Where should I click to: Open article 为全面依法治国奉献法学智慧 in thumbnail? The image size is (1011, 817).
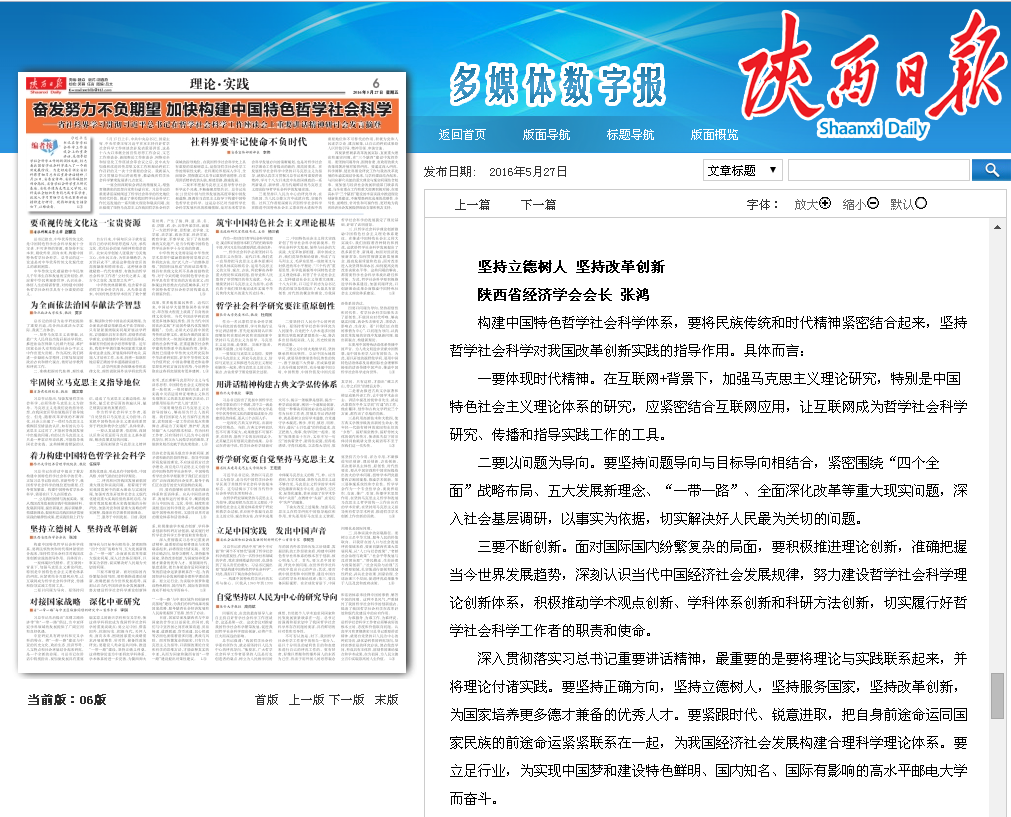point(86,305)
